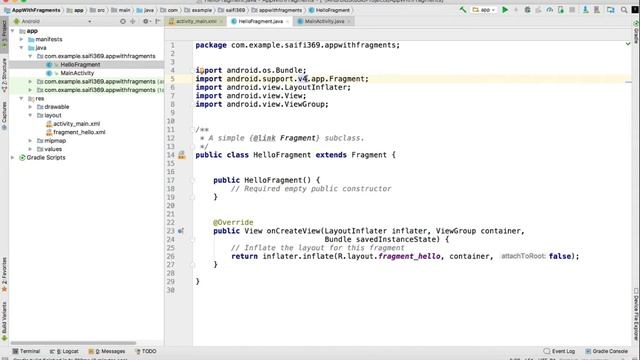Collapse the first com.example.saifi369.appwithfragments package
Viewport: 640px width, 360px height.
point(30,56)
